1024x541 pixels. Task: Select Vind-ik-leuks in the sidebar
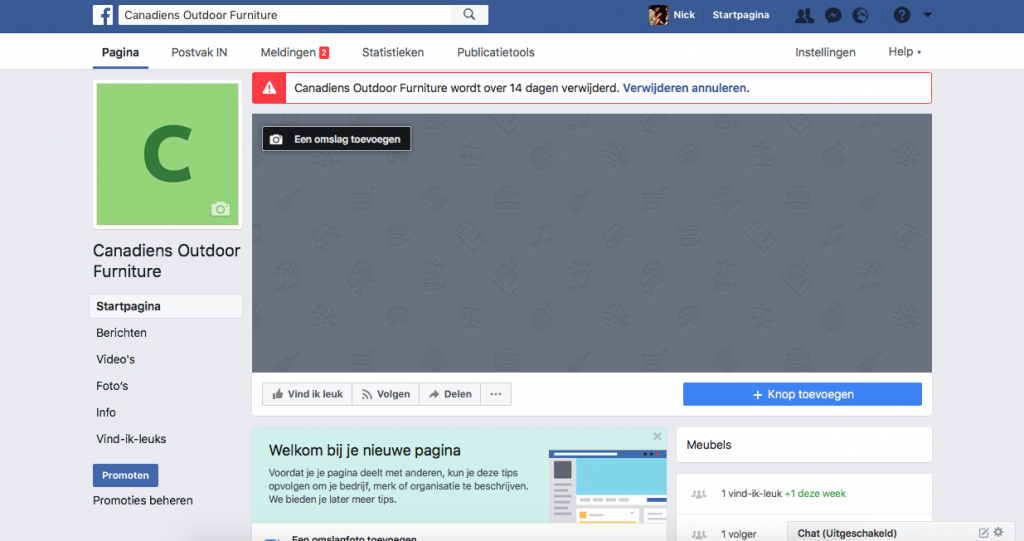click(x=131, y=439)
